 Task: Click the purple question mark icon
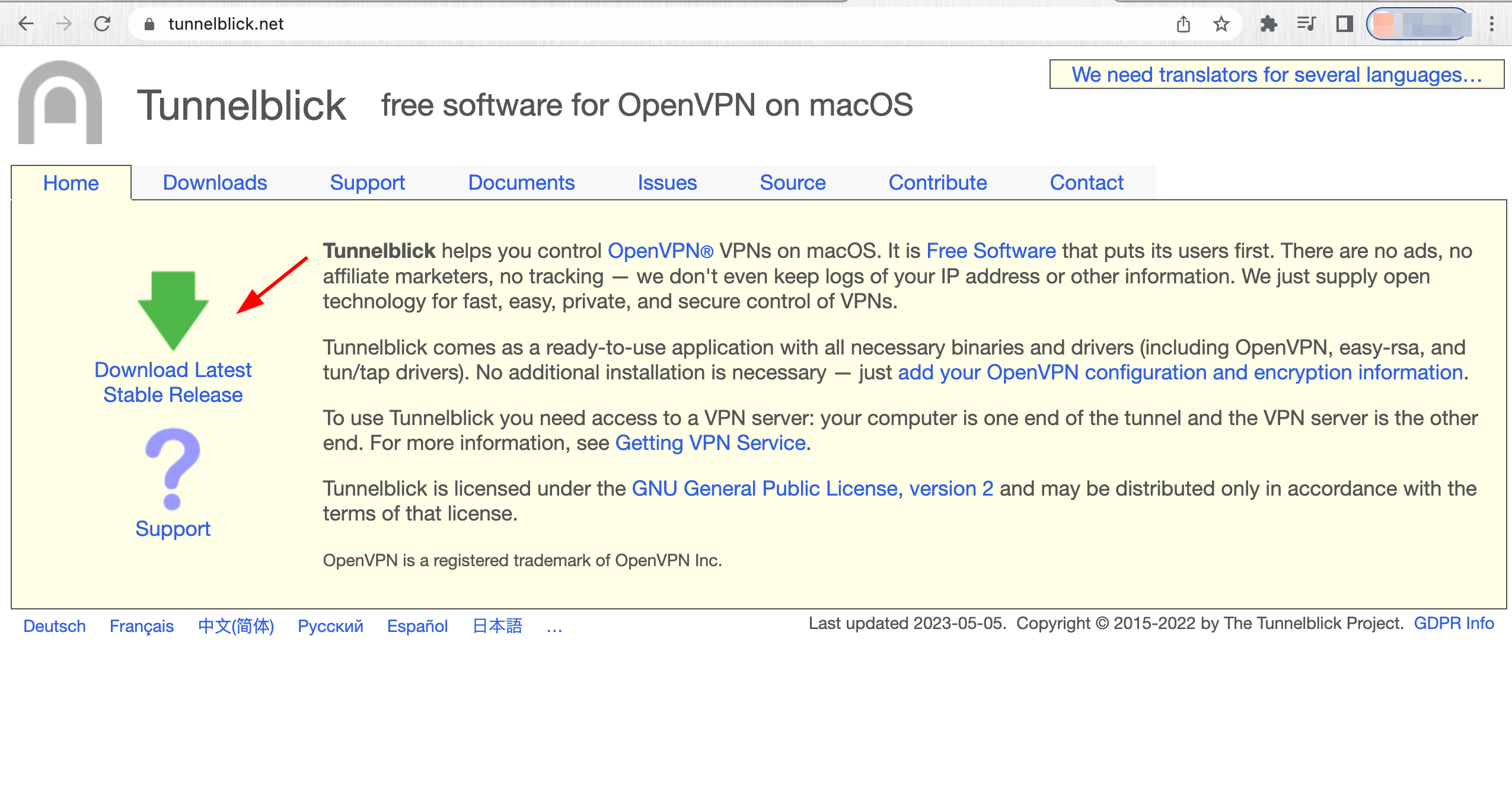pos(173,468)
